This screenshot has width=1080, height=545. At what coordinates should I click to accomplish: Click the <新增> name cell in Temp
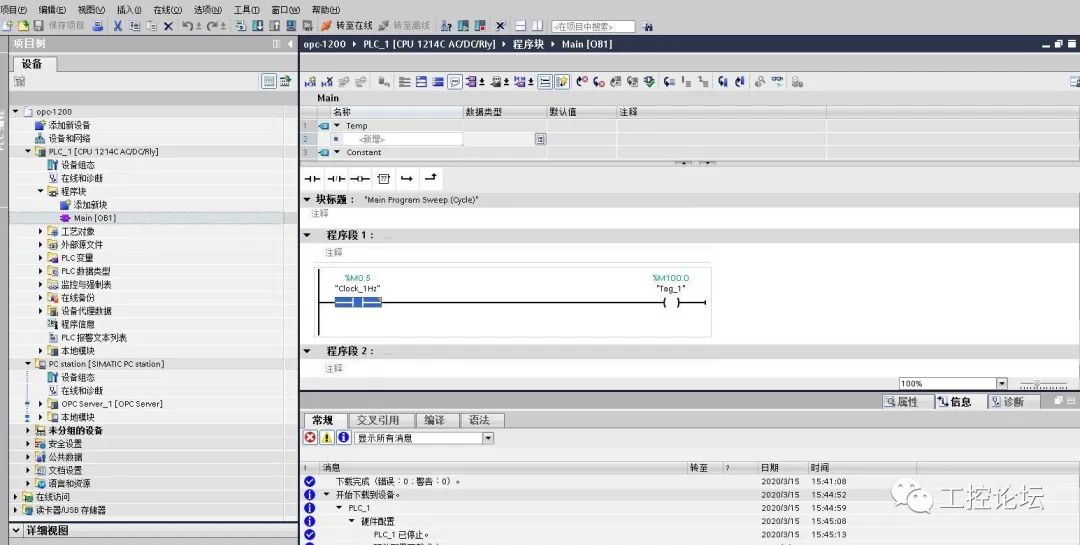pyautogui.click(x=403, y=139)
